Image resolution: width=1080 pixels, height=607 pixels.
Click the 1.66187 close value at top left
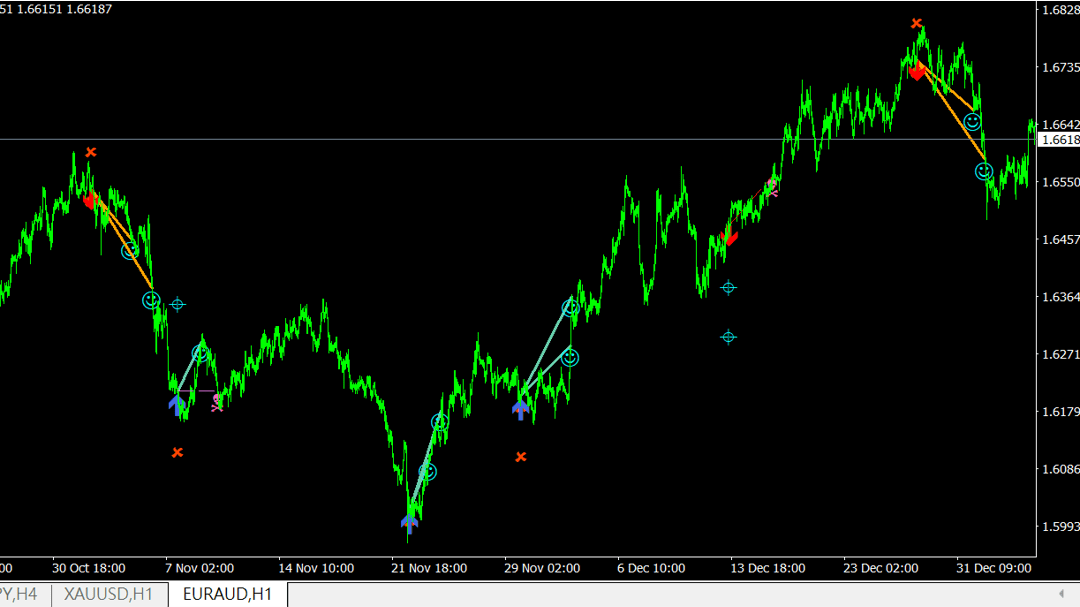(x=89, y=9)
